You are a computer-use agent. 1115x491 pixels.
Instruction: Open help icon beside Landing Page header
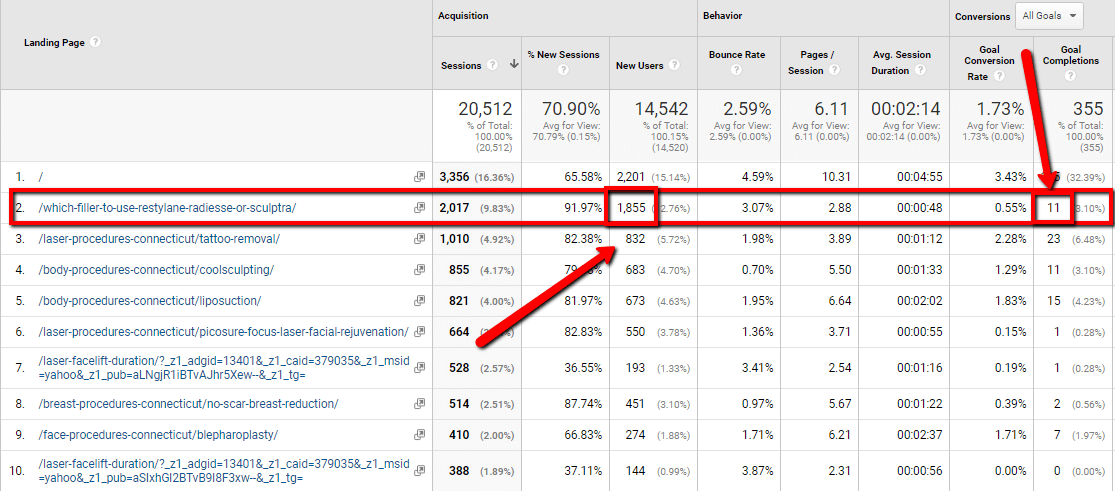[96, 42]
